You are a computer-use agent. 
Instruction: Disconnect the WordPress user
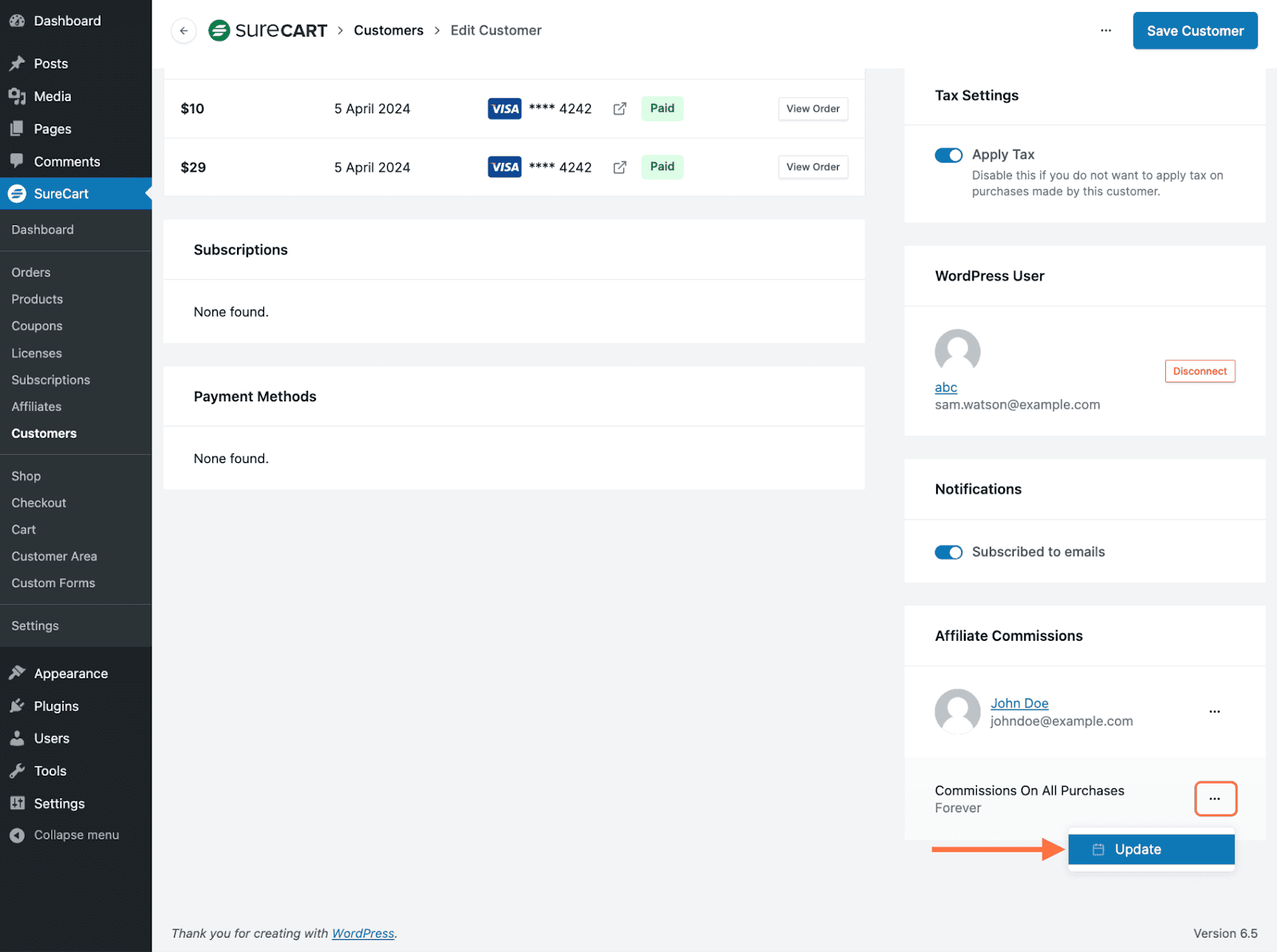tap(1200, 371)
